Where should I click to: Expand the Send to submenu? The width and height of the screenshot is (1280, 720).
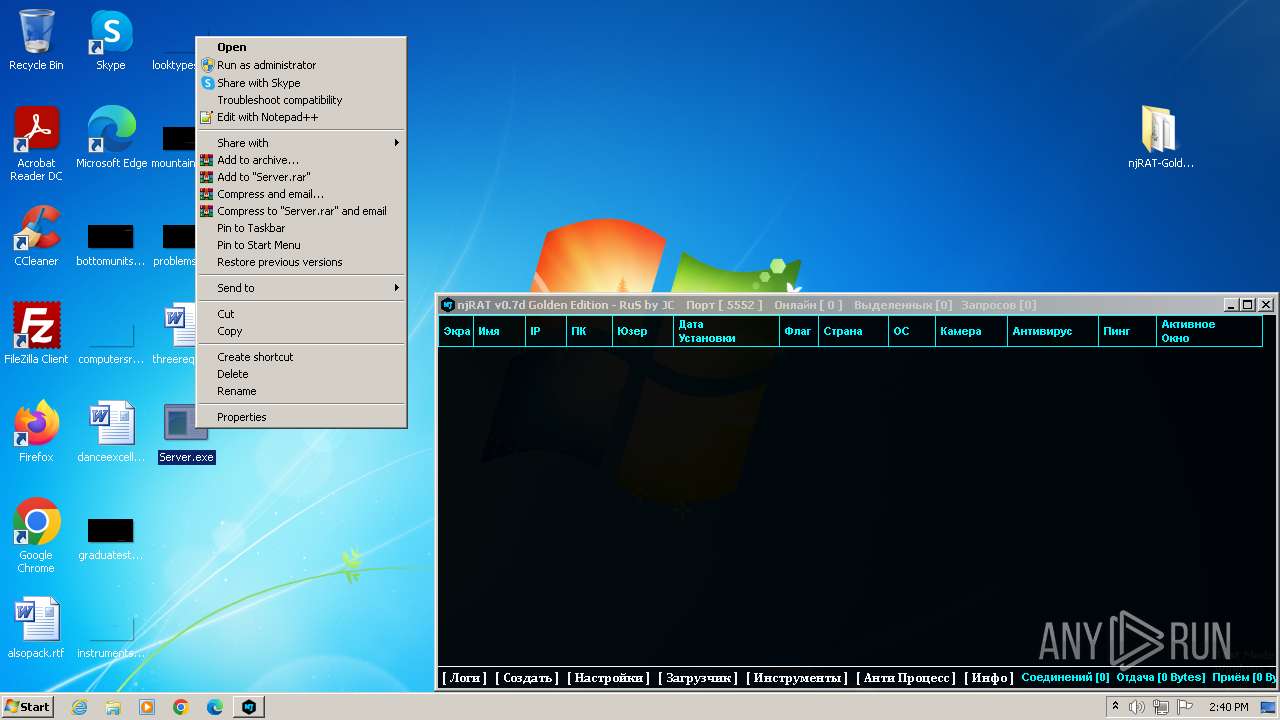pos(301,288)
